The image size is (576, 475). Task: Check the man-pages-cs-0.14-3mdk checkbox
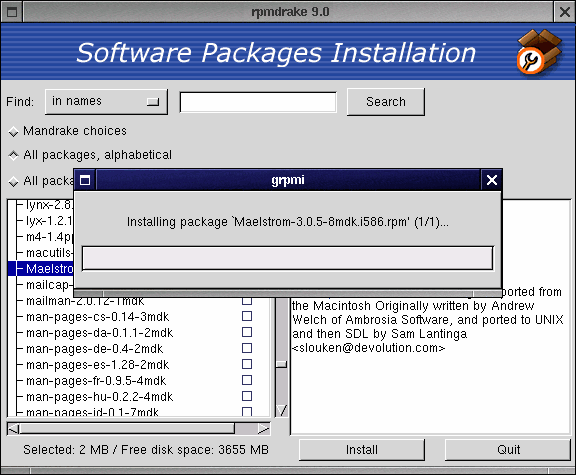click(x=247, y=316)
